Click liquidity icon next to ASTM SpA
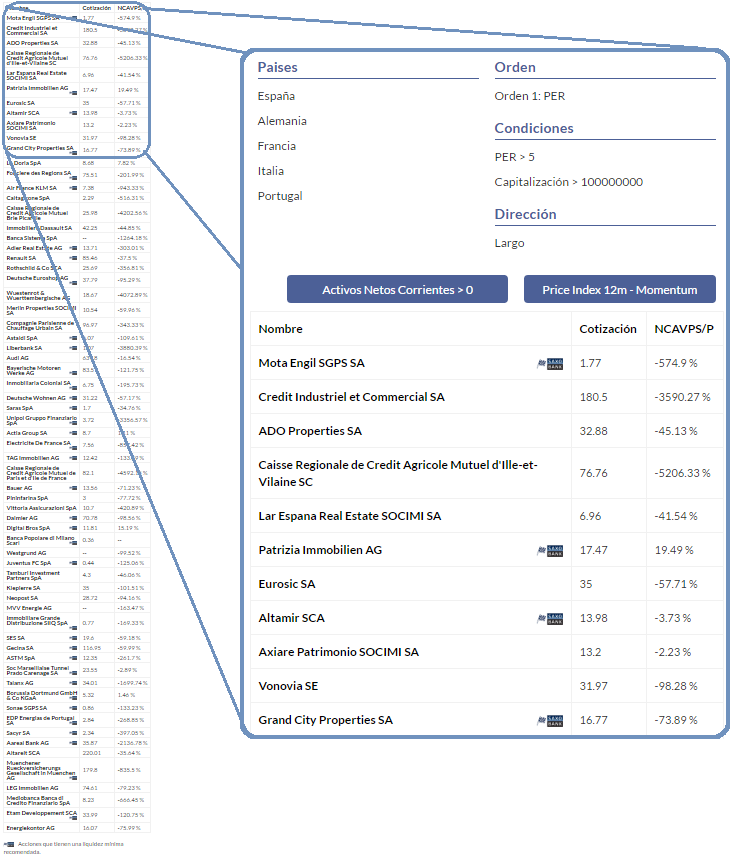Viewport: 748px width, 861px height. 73,658
